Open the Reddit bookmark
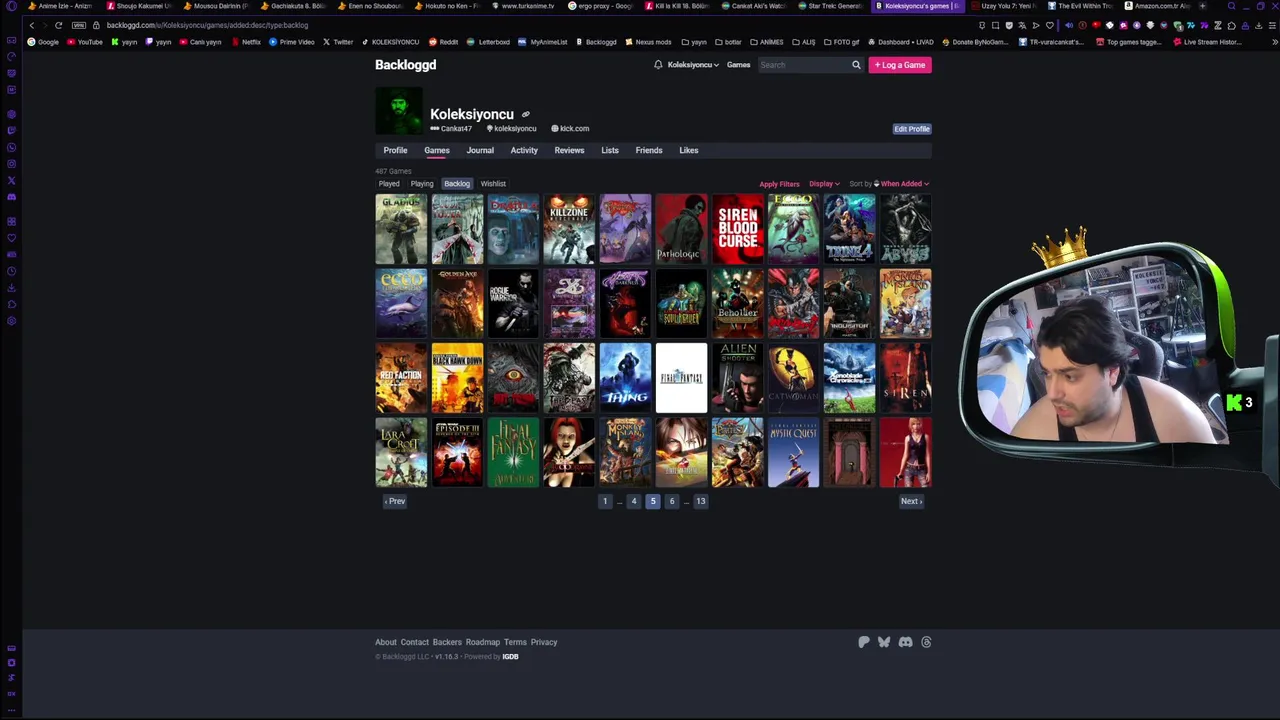Image resolution: width=1280 pixels, height=720 pixels. pyautogui.click(x=443, y=42)
